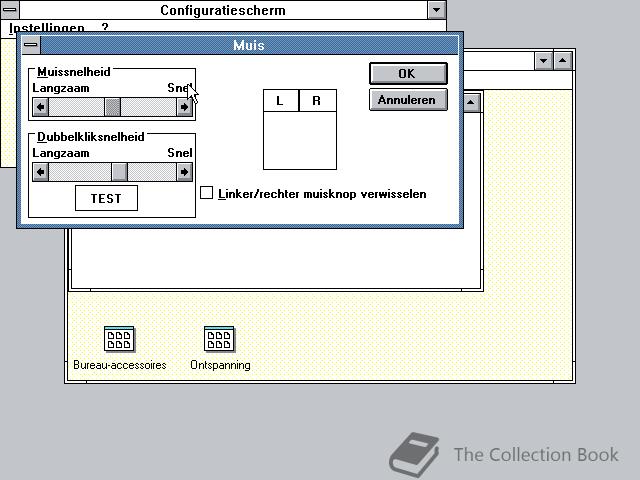Click right arrow of Muissnelheid slider
Screen dimensions: 640x480
[x=184, y=107]
